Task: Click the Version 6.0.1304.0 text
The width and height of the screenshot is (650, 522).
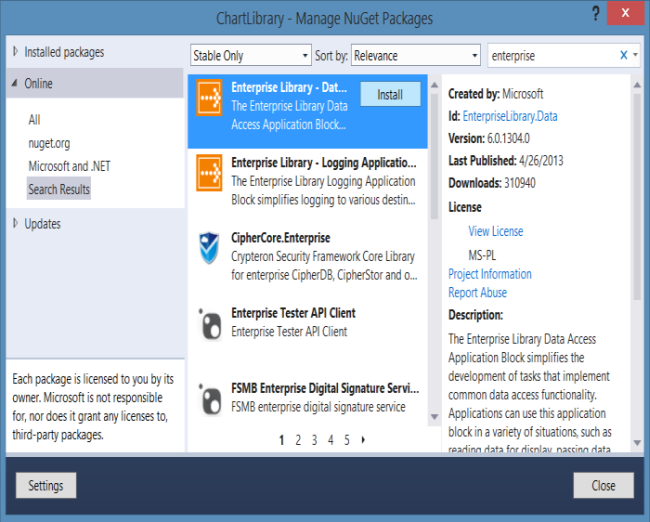Action: coord(489,138)
